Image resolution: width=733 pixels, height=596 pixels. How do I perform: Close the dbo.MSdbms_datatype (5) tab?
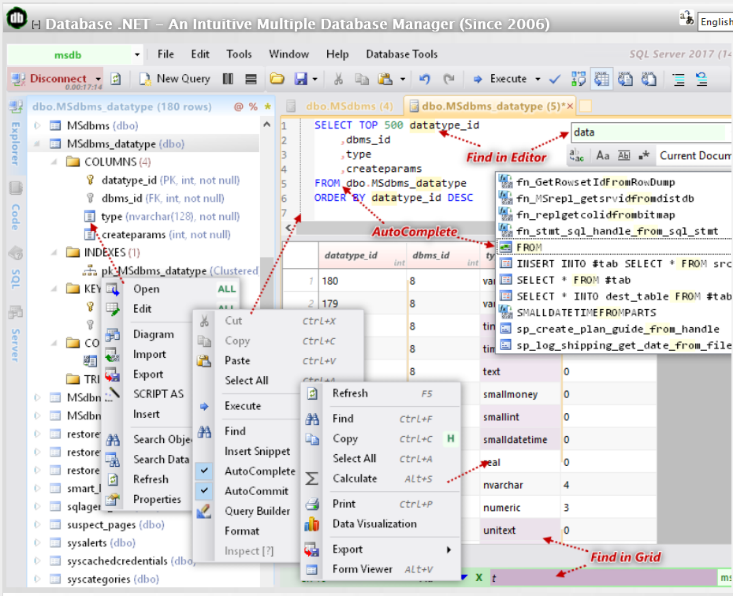[570, 106]
